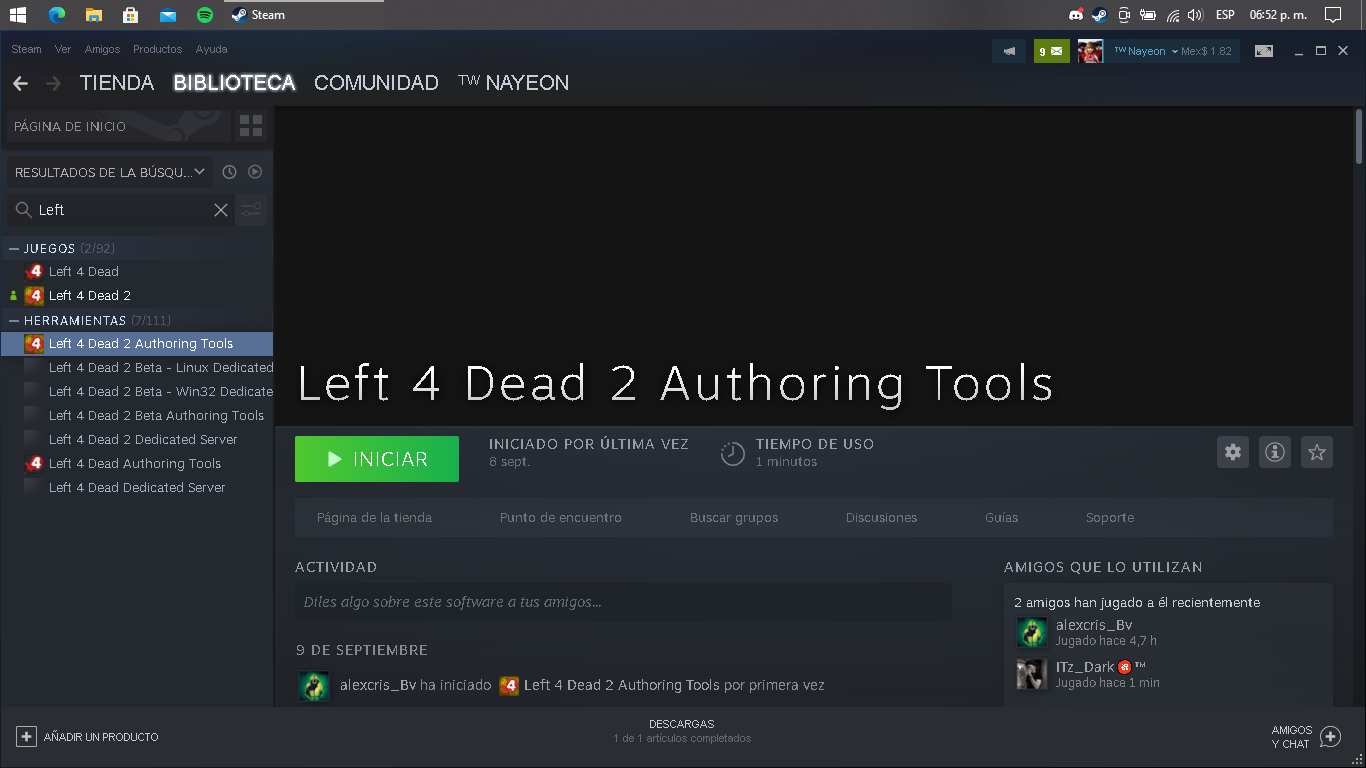Click the activity box to tell friends something
Image resolution: width=1366 pixels, height=768 pixels.
[623, 602]
